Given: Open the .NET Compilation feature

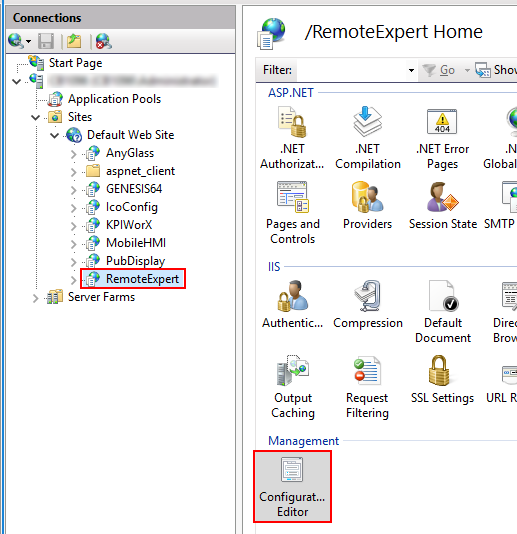Looking at the screenshot, I should (367, 138).
